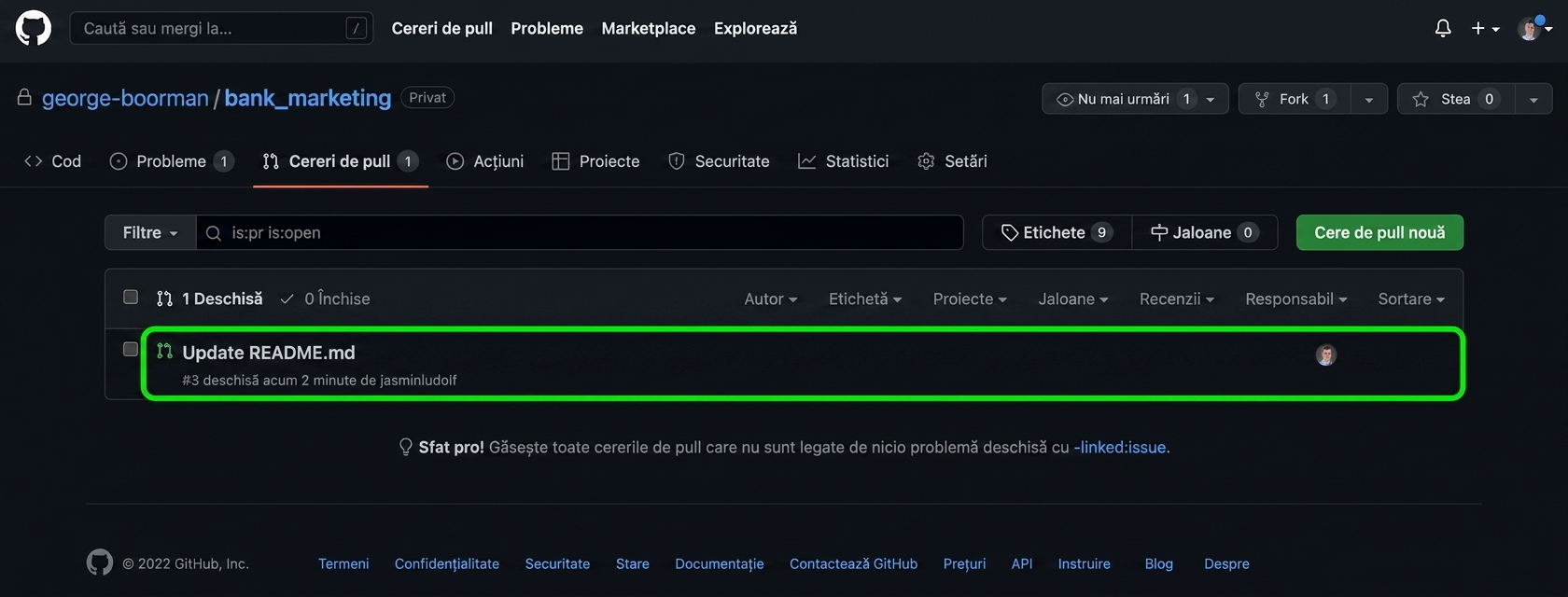Open Explorează in the top navigation
This screenshot has height=597, width=1568.
click(755, 28)
